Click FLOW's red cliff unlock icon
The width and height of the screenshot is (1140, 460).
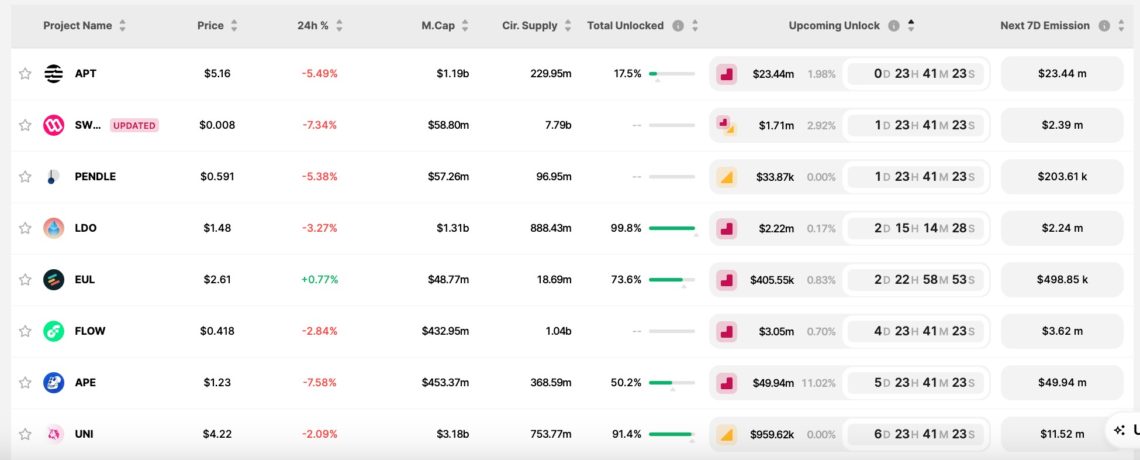[726, 331]
